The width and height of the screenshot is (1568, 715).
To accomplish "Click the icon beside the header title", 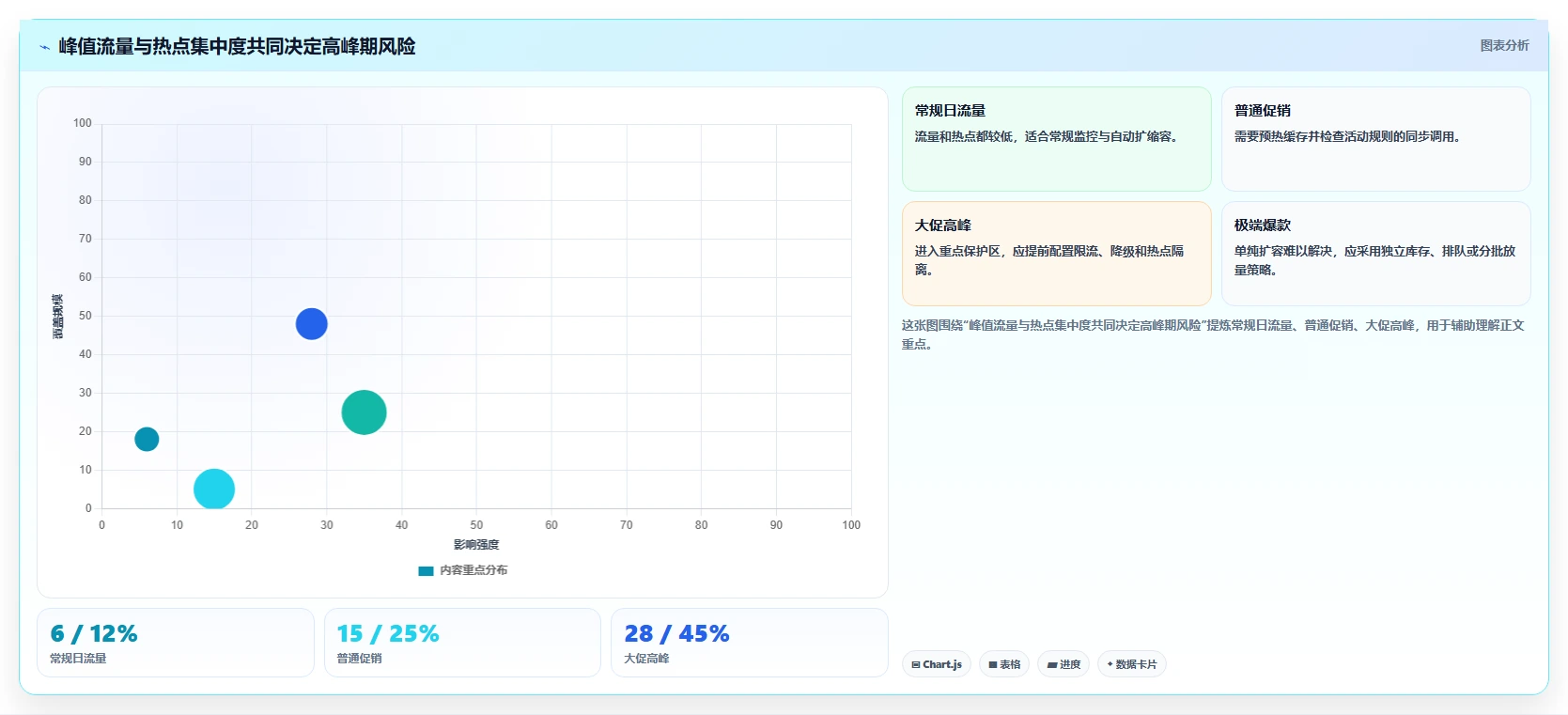I will point(44,47).
